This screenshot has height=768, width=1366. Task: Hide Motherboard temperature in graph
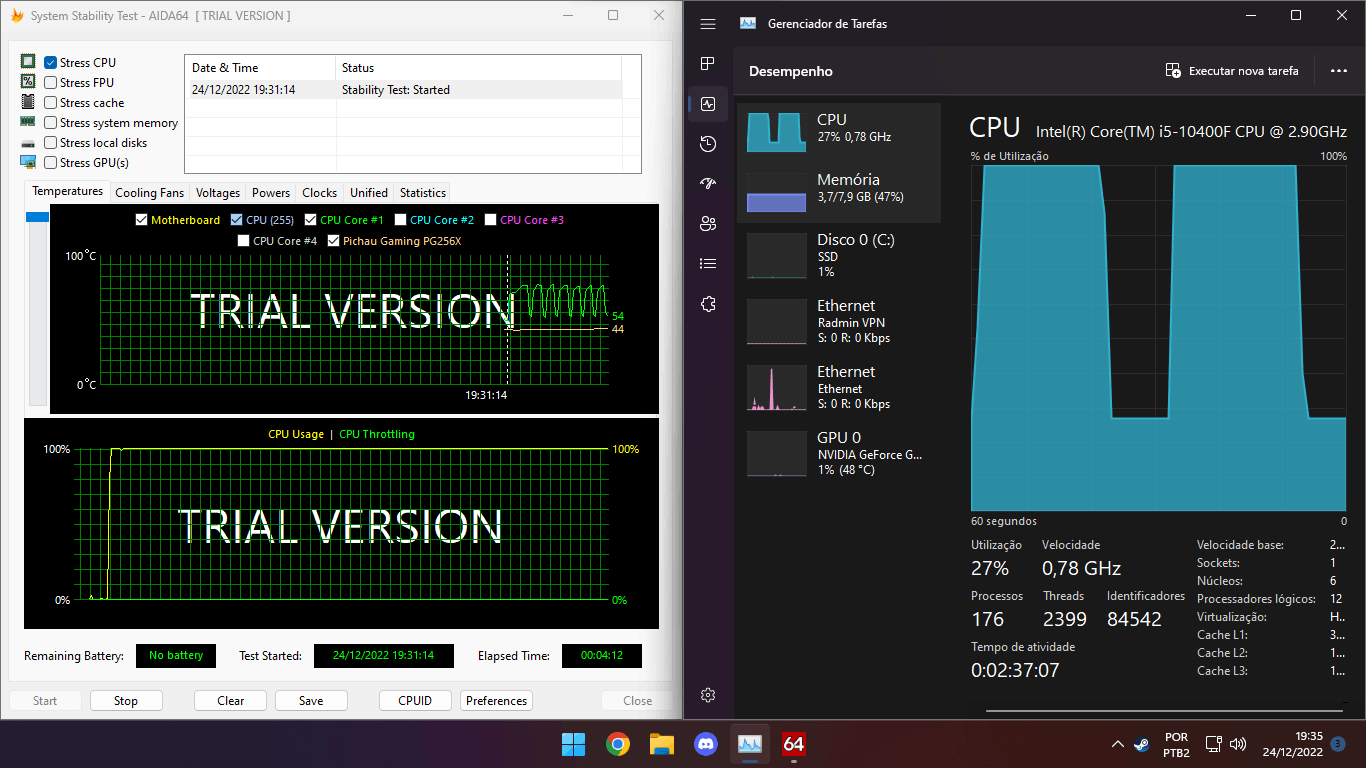tap(140, 220)
